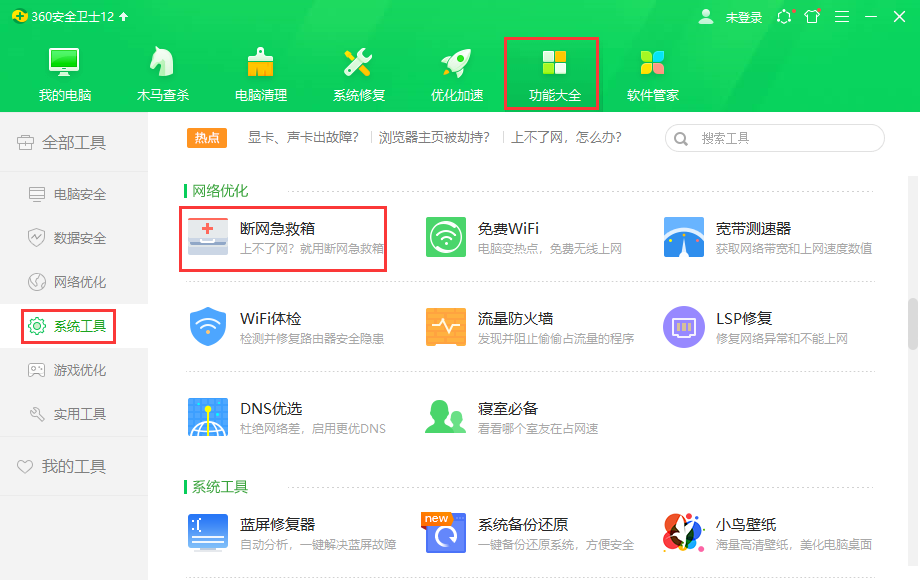This screenshot has height=580, width=920.
Task: Launch 免费WiFi green icon
Action: pyautogui.click(x=446, y=237)
